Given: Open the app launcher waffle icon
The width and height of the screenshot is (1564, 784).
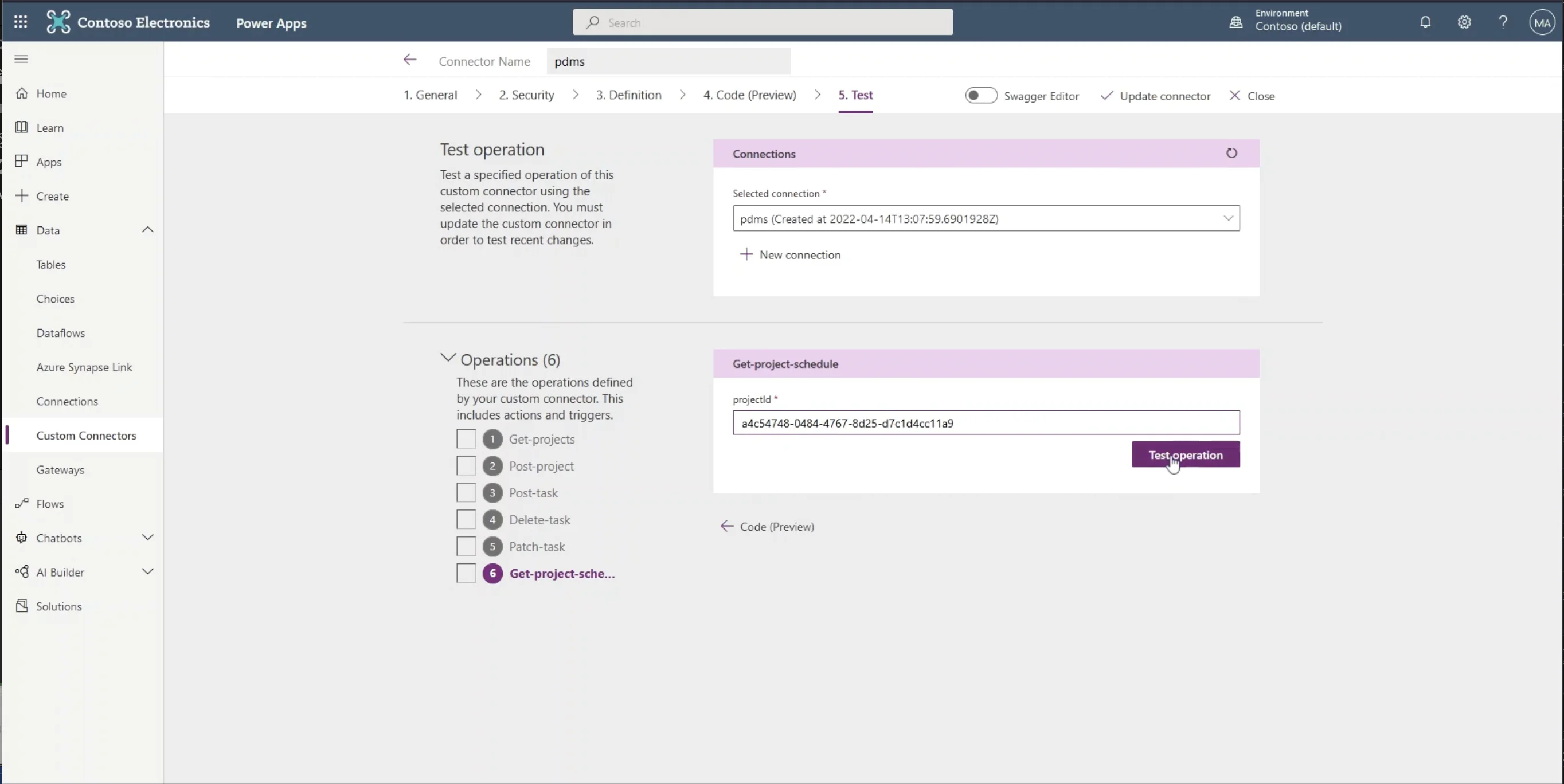Looking at the screenshot, I should click(x=21, y=22).
